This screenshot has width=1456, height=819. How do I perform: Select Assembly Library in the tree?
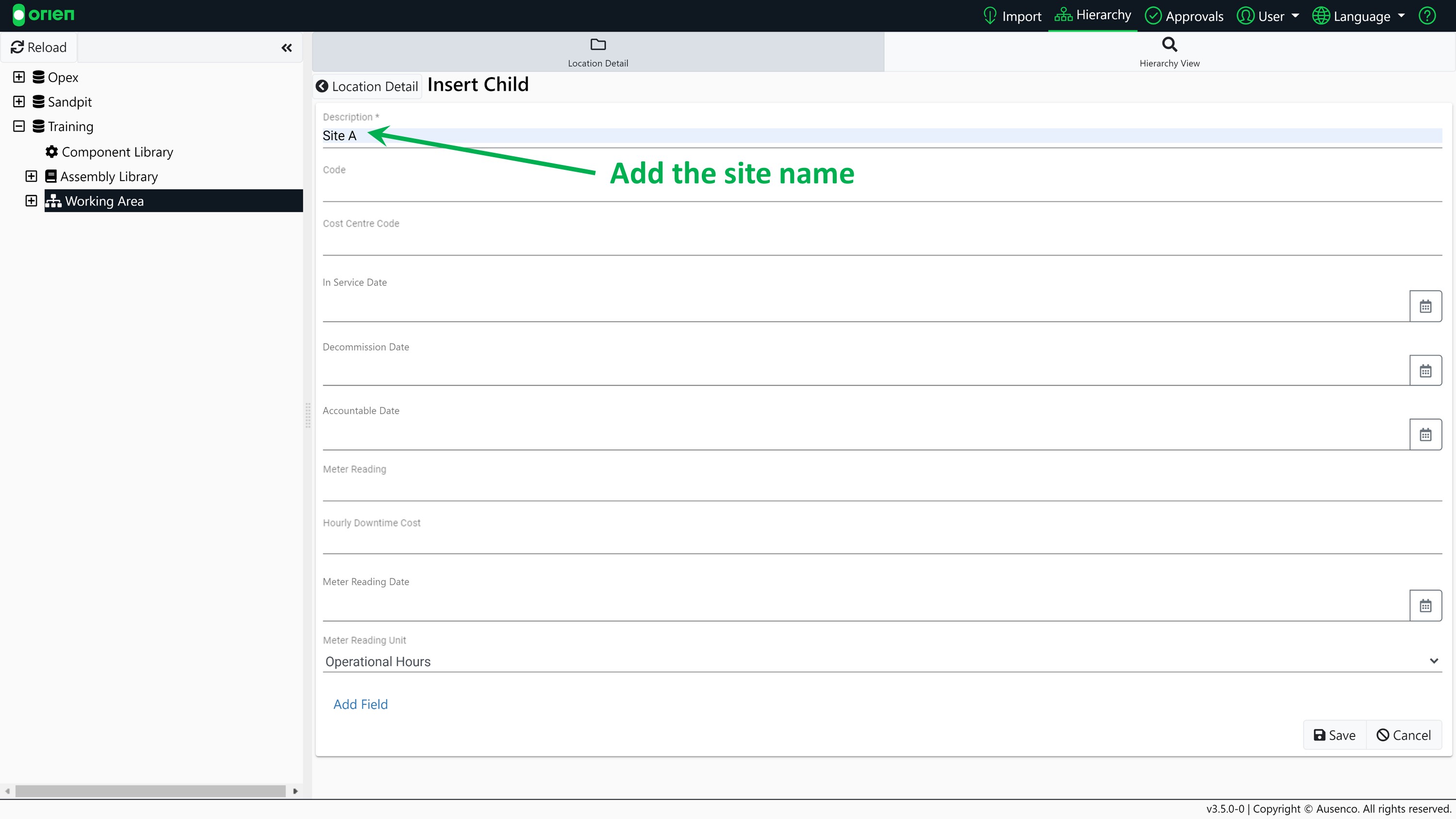109,176
